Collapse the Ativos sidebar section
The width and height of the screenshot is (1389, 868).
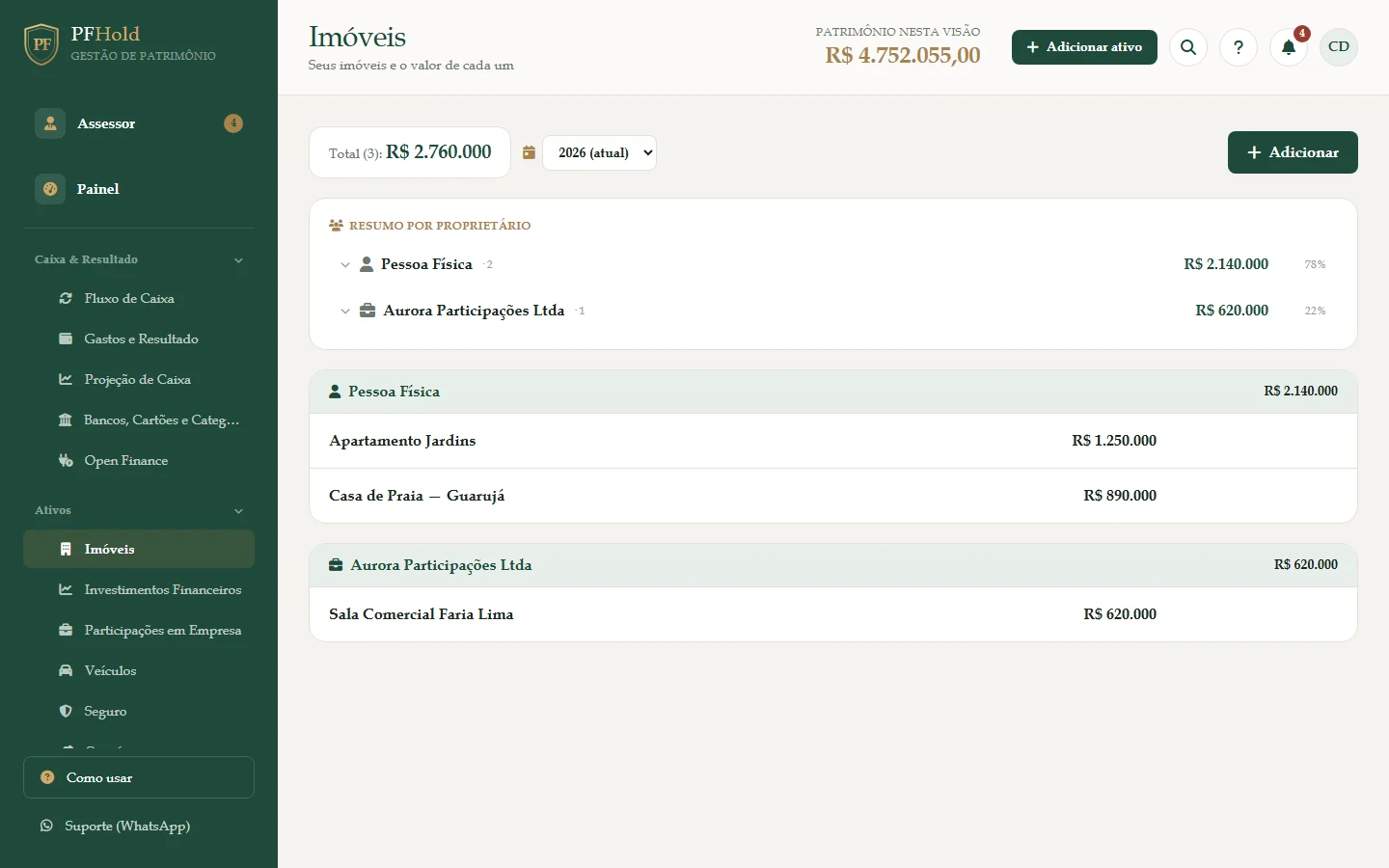coord(139,510)
